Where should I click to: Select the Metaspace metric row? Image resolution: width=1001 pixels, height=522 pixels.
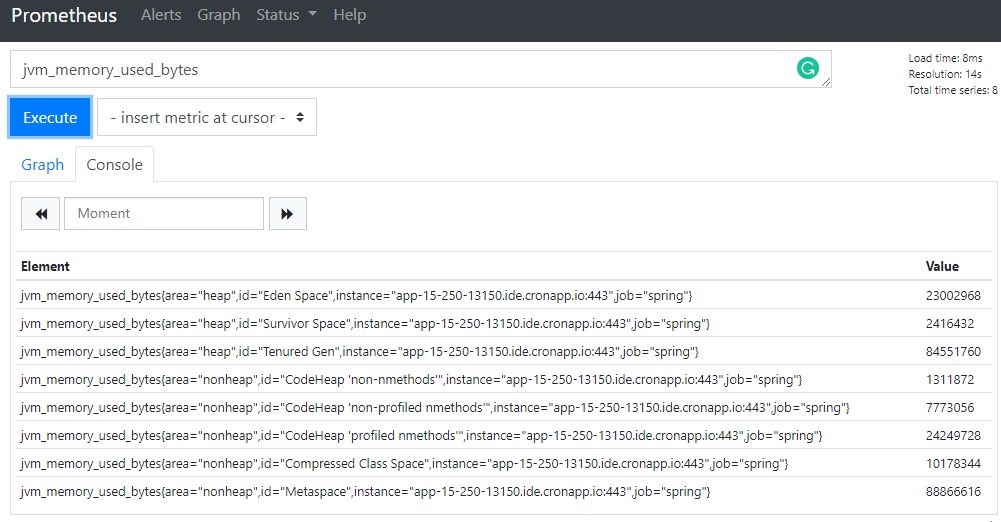pos(504,491)
